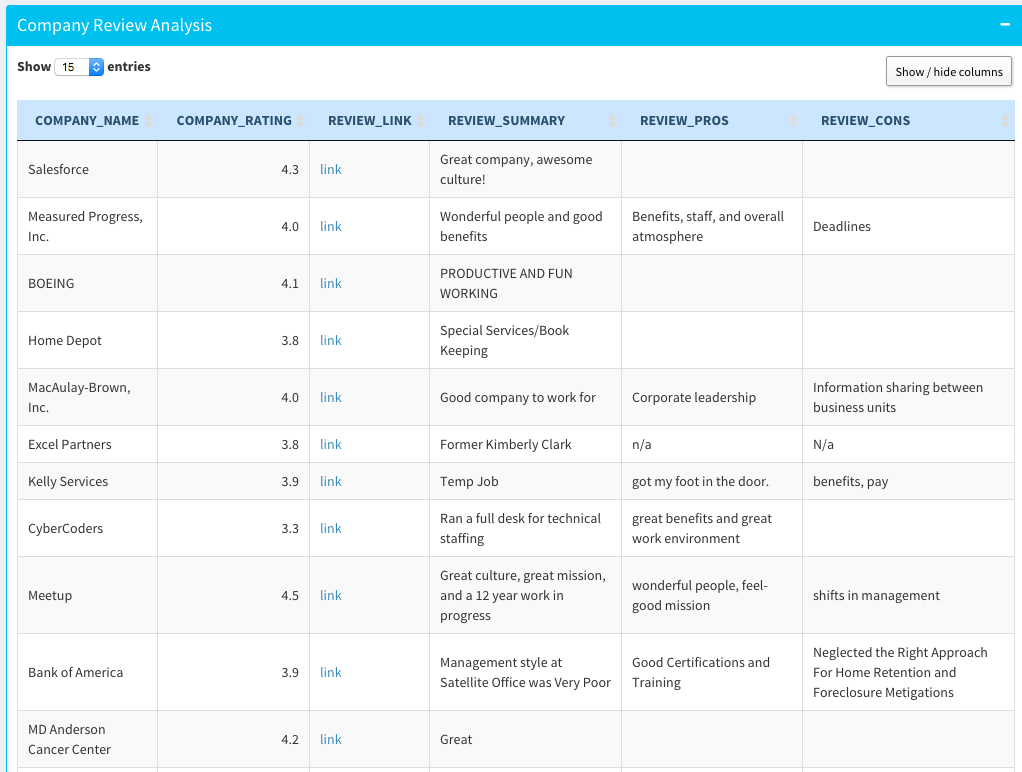Click summary 'Former Kimberly Clark'

pyautogui.click(x=505, y=444)
